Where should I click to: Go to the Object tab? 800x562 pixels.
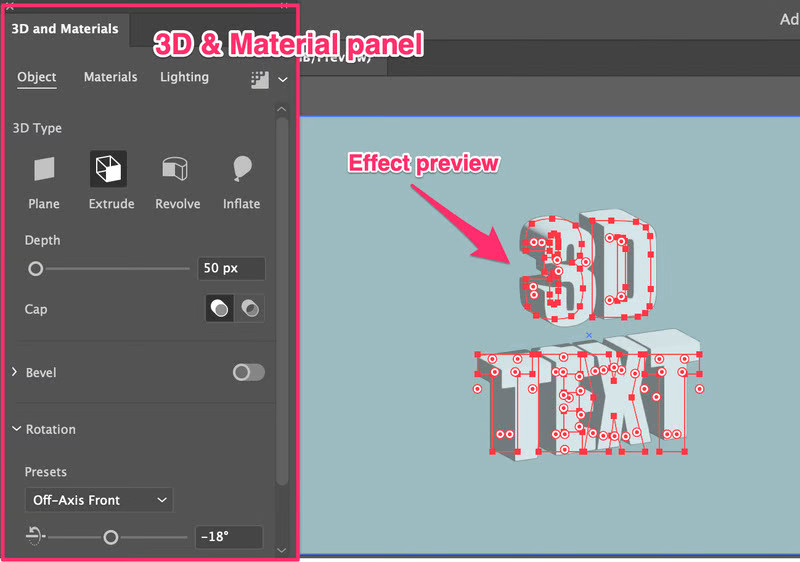(x=37, y=77)
